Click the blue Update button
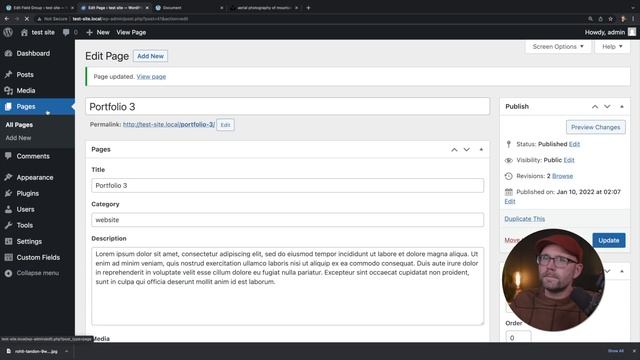Image resolution: width=640 pixels, height=360 pixels. pyautogui.click(x=609, y=240)
